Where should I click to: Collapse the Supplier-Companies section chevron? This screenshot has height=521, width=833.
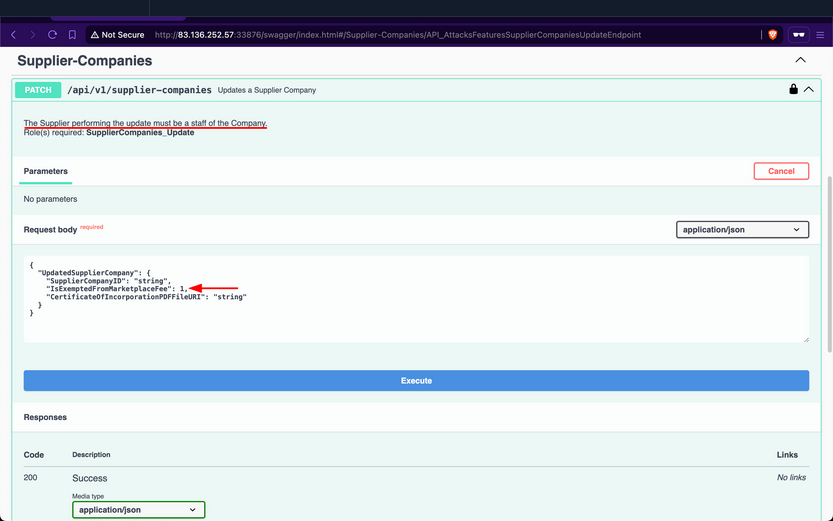click(x=801, y=60)
